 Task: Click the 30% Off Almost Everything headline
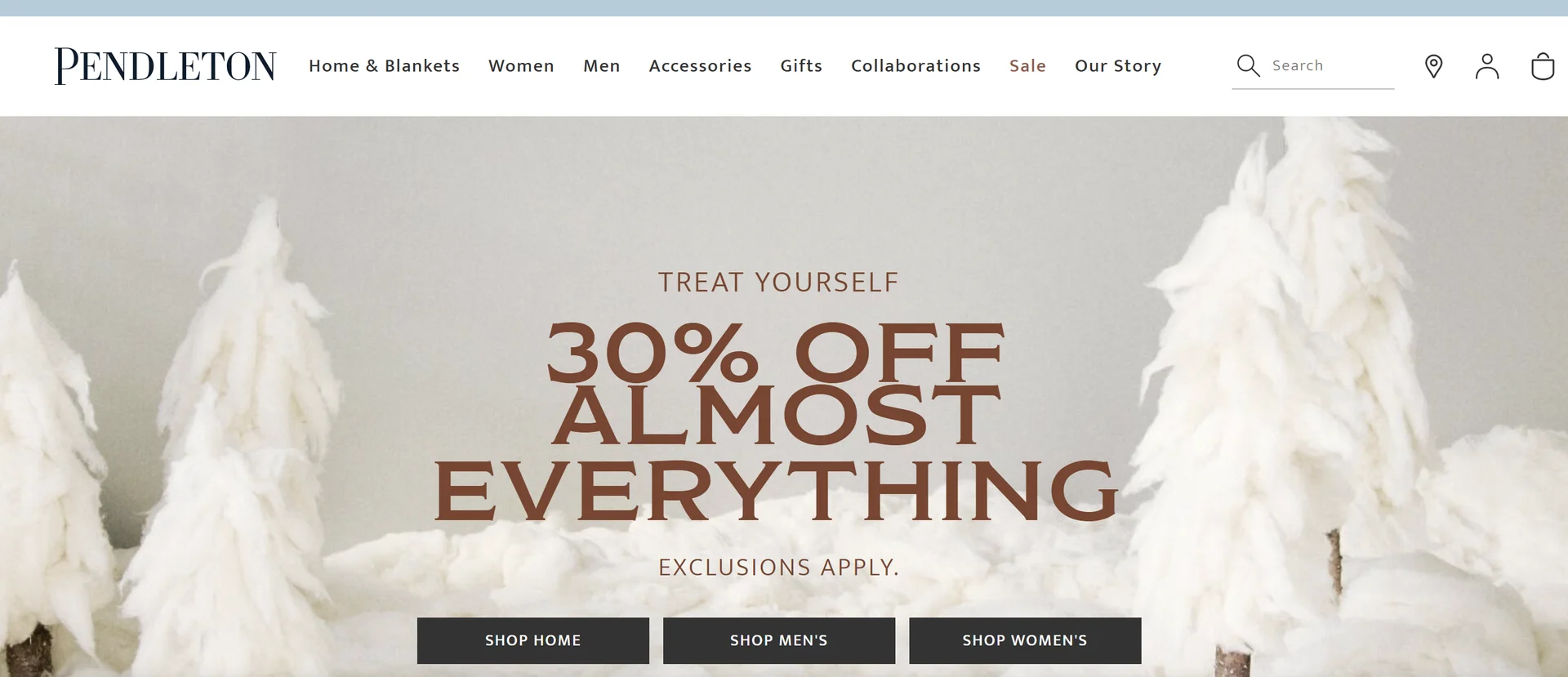click(776, 421)
